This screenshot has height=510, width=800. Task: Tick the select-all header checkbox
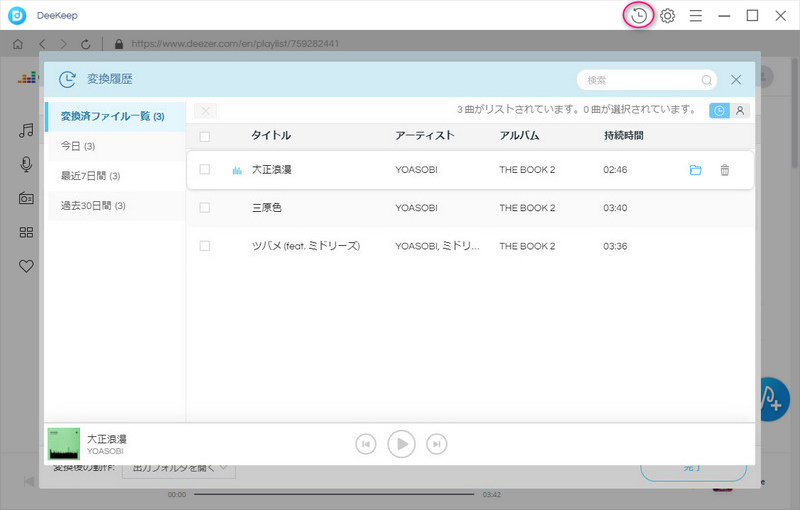point(205,136)
